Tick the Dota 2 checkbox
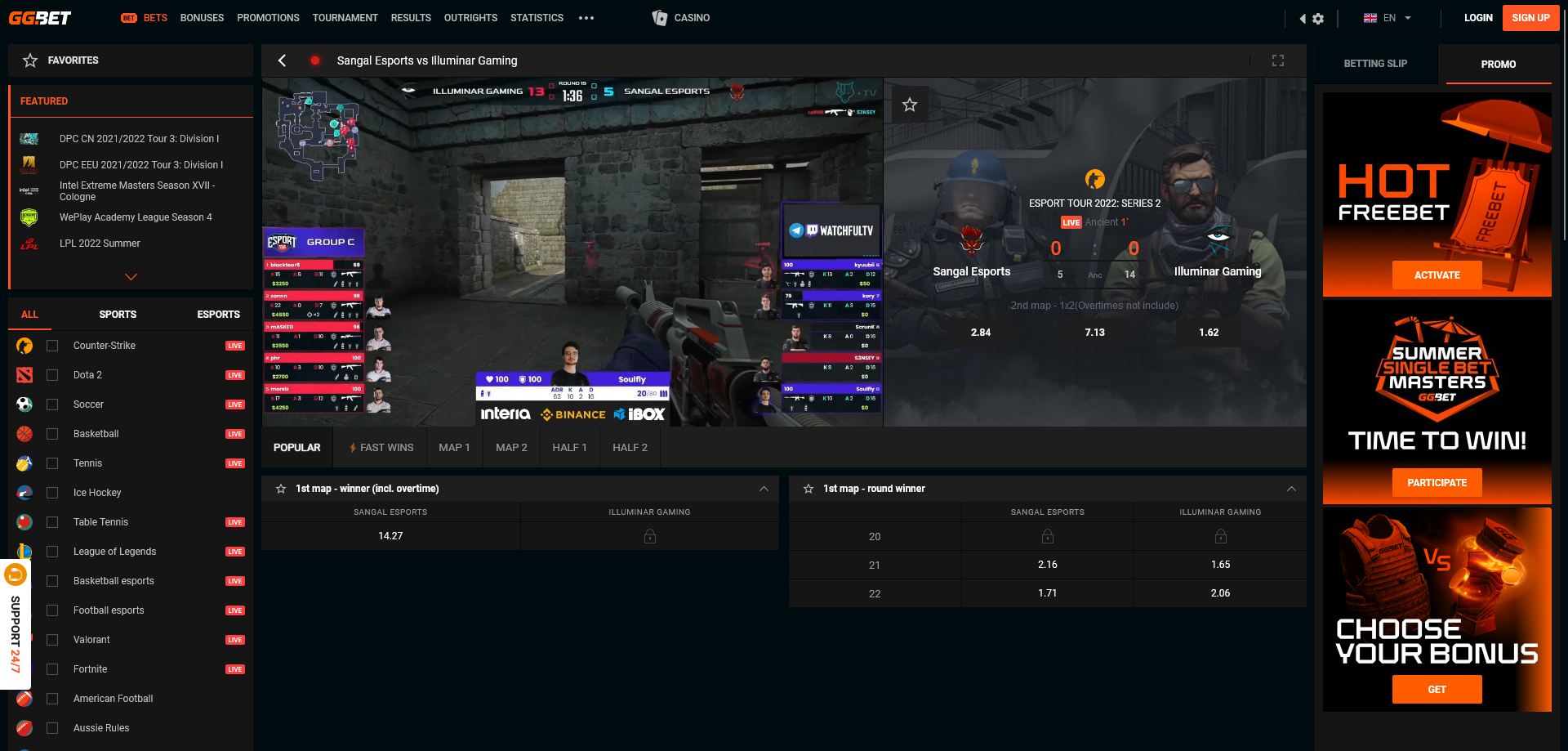The height and width of the screenshot is (751, 1568). 52,375
